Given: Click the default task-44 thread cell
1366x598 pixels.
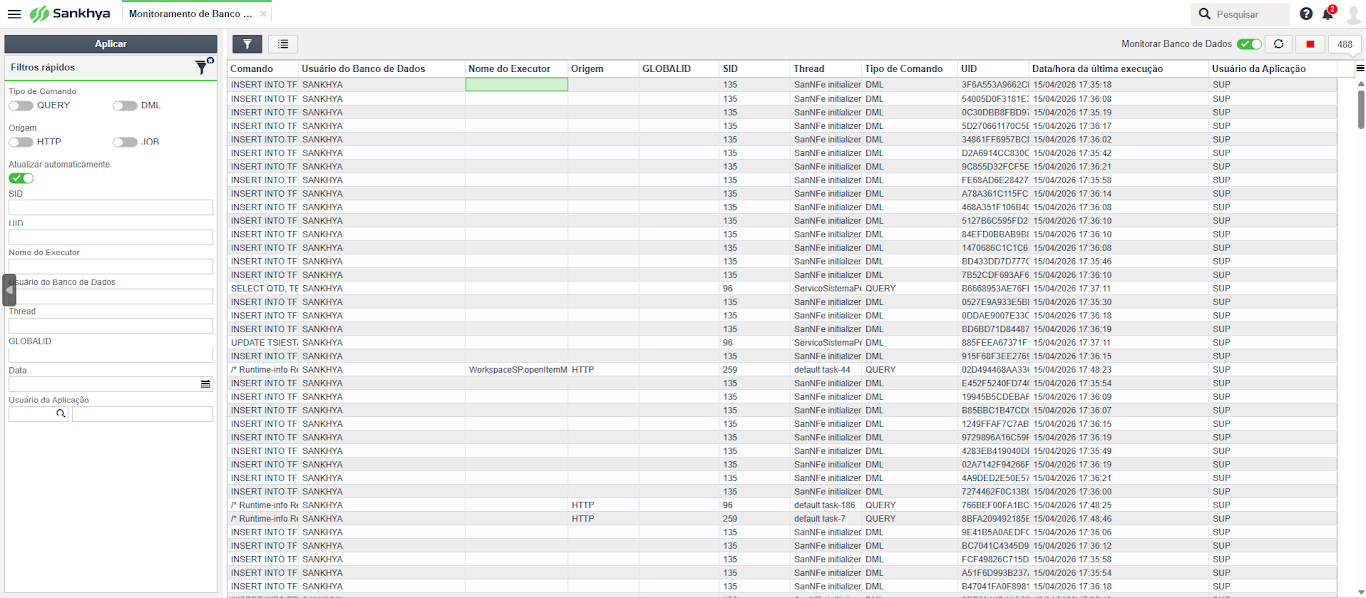Looking at the screenshot, I should [x=826, y=369].
